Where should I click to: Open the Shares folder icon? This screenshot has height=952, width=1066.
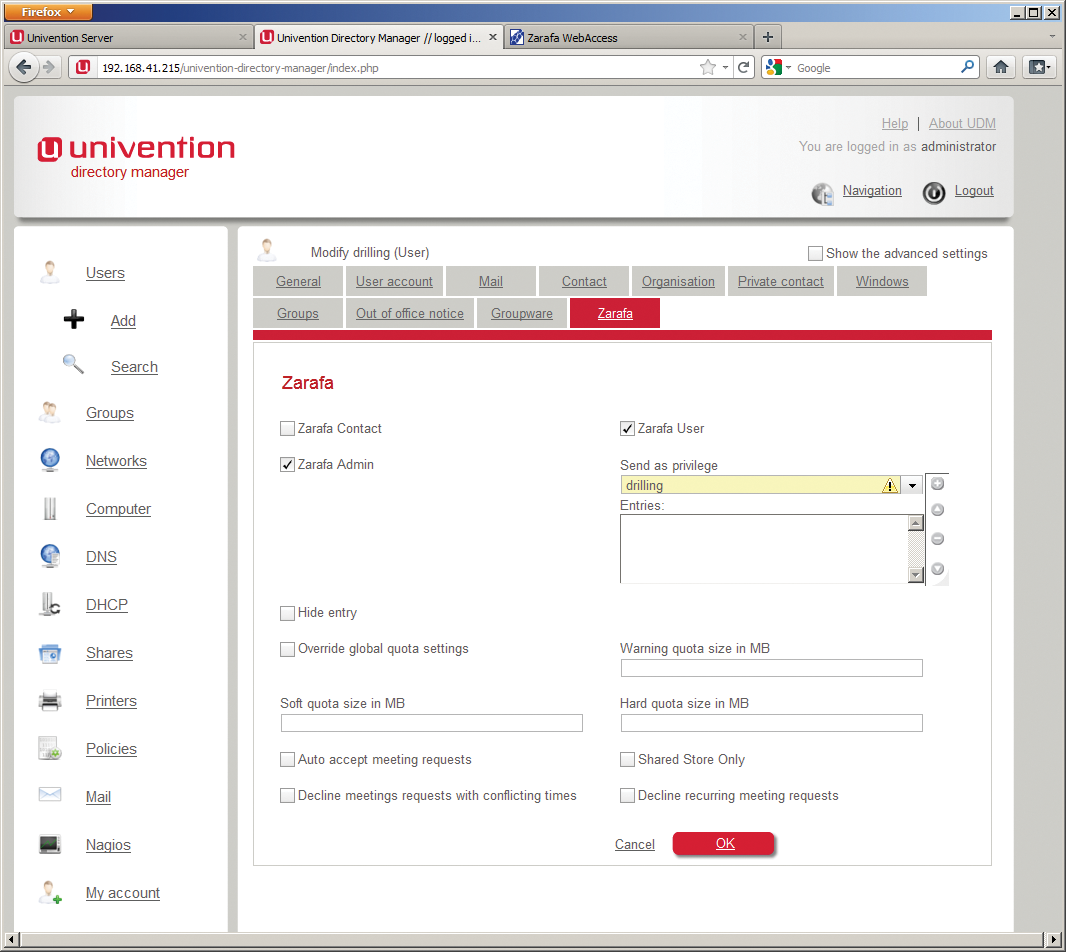click(x=49, y=652)
